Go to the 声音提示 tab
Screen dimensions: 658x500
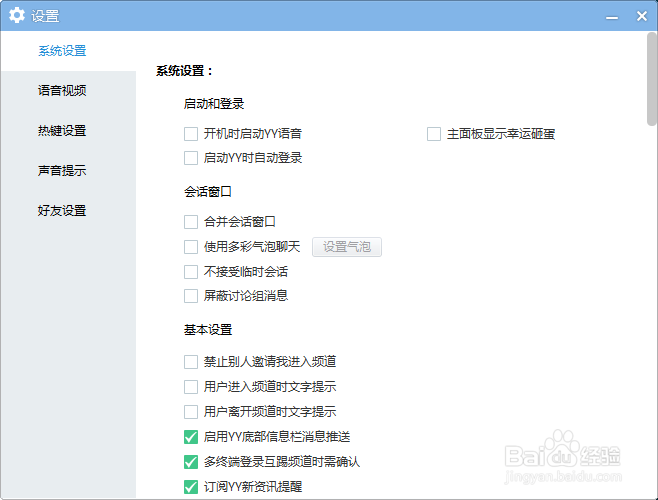62,170
